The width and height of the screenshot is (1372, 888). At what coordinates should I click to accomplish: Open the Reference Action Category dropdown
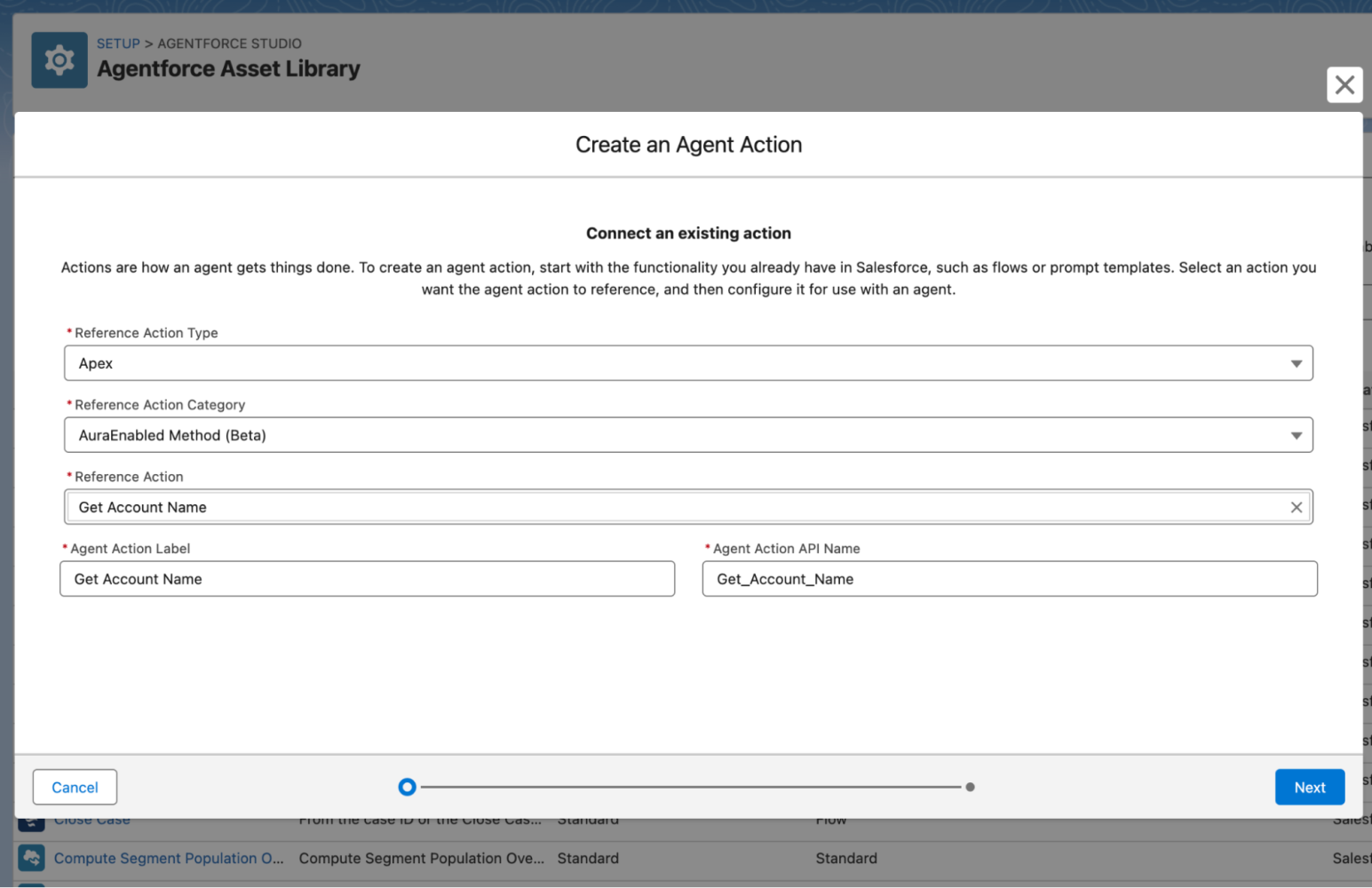688,435
